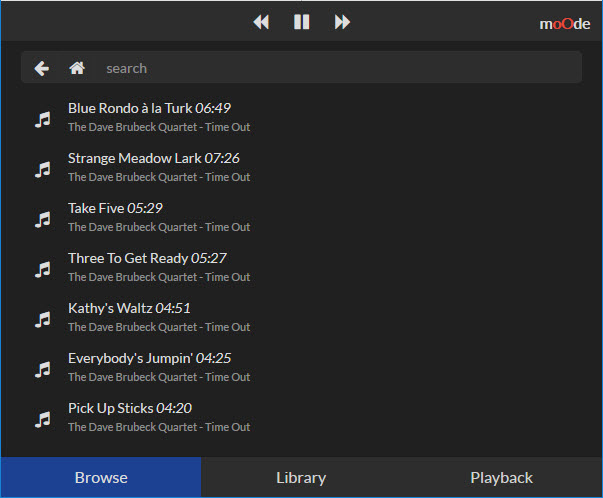
Task: Click artist subtitle under Three To Get Ready
Action: (x=159, y=277)
